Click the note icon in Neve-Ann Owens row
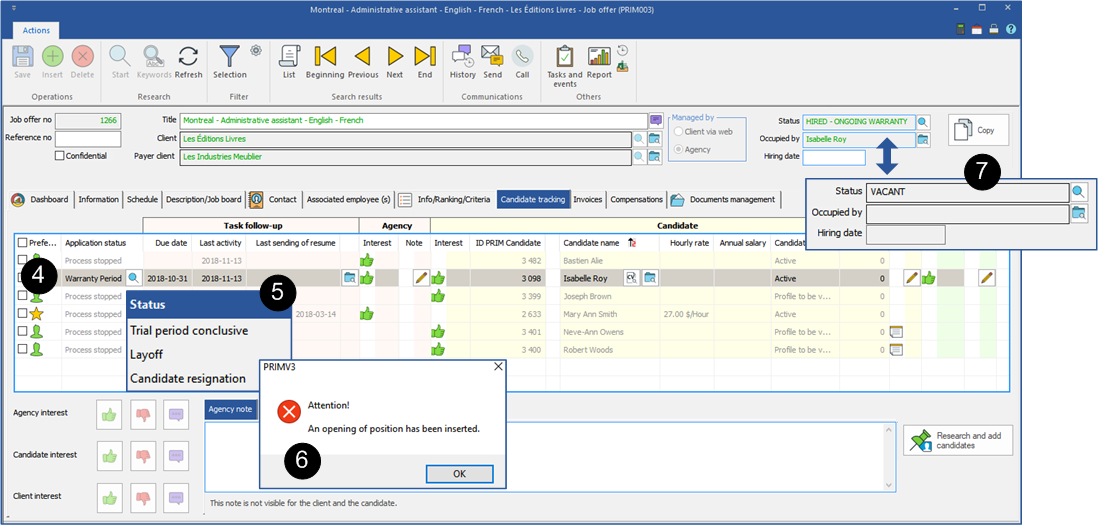The height and width of the screenshot is (525, 1098). 896,332
